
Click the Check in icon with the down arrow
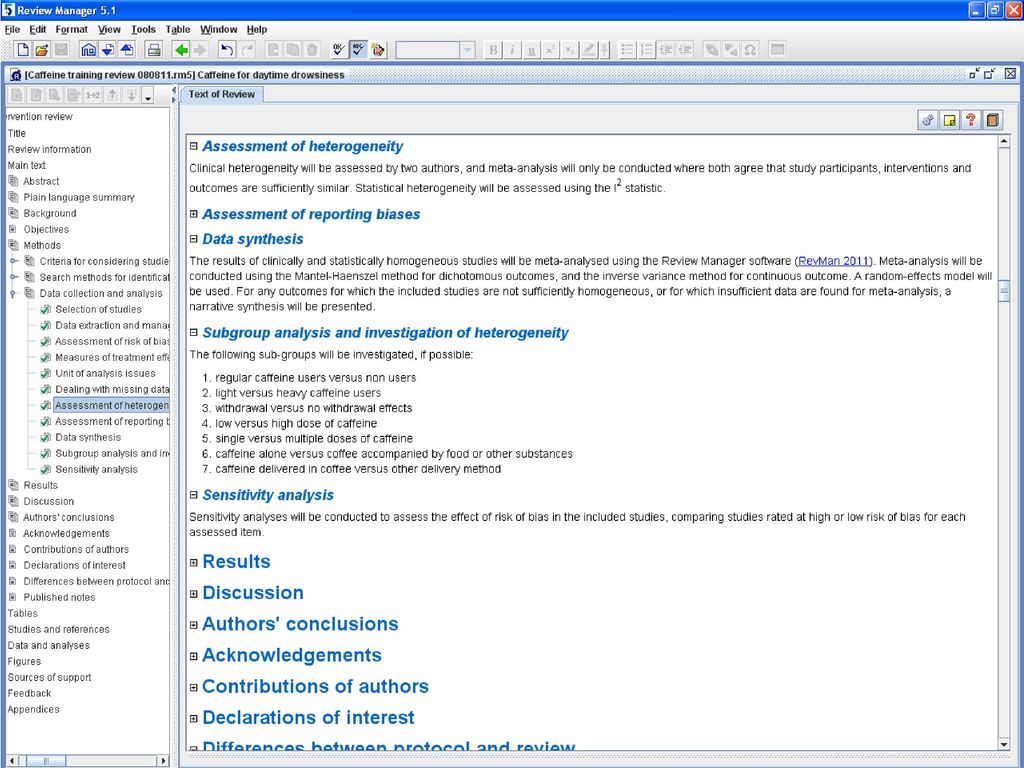(x=108, y=50)
